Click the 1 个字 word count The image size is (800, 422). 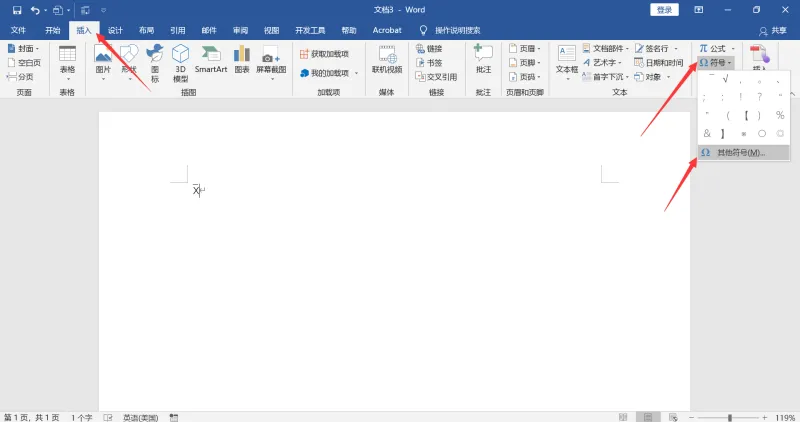pyautogui.click(x=82, y=417)
